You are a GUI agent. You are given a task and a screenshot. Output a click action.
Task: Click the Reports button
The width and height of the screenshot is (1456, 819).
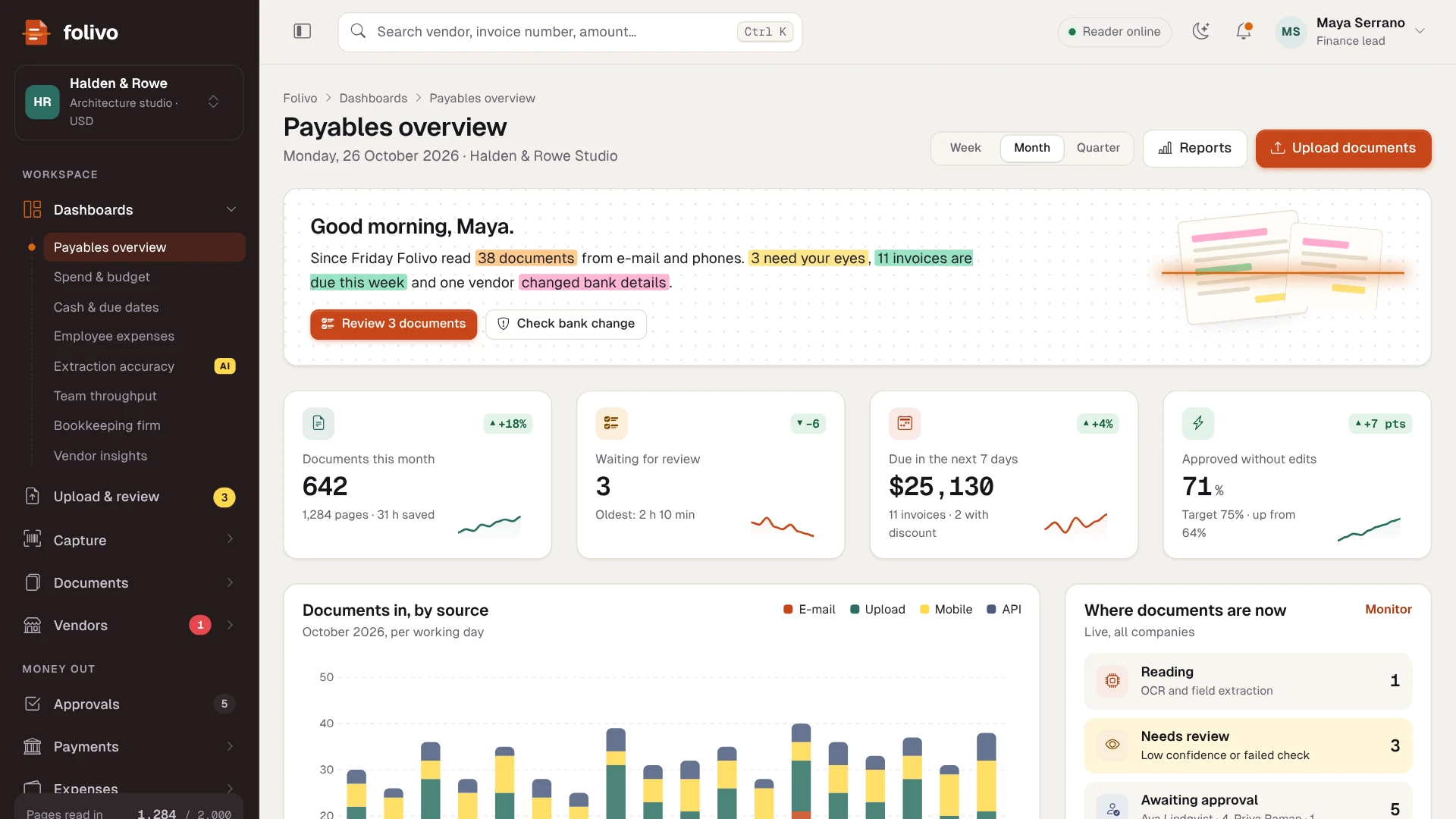pos(1194,148)
